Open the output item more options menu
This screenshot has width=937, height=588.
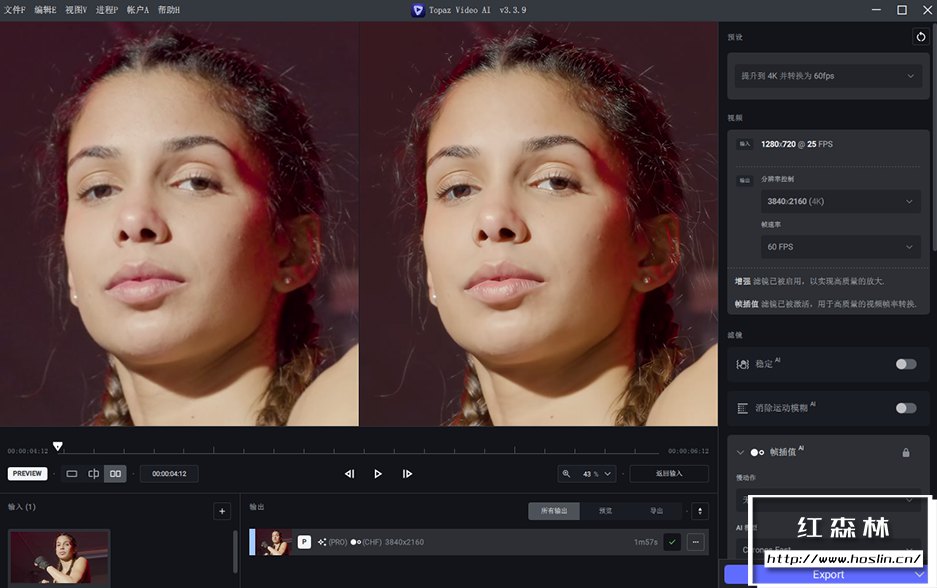695,542
